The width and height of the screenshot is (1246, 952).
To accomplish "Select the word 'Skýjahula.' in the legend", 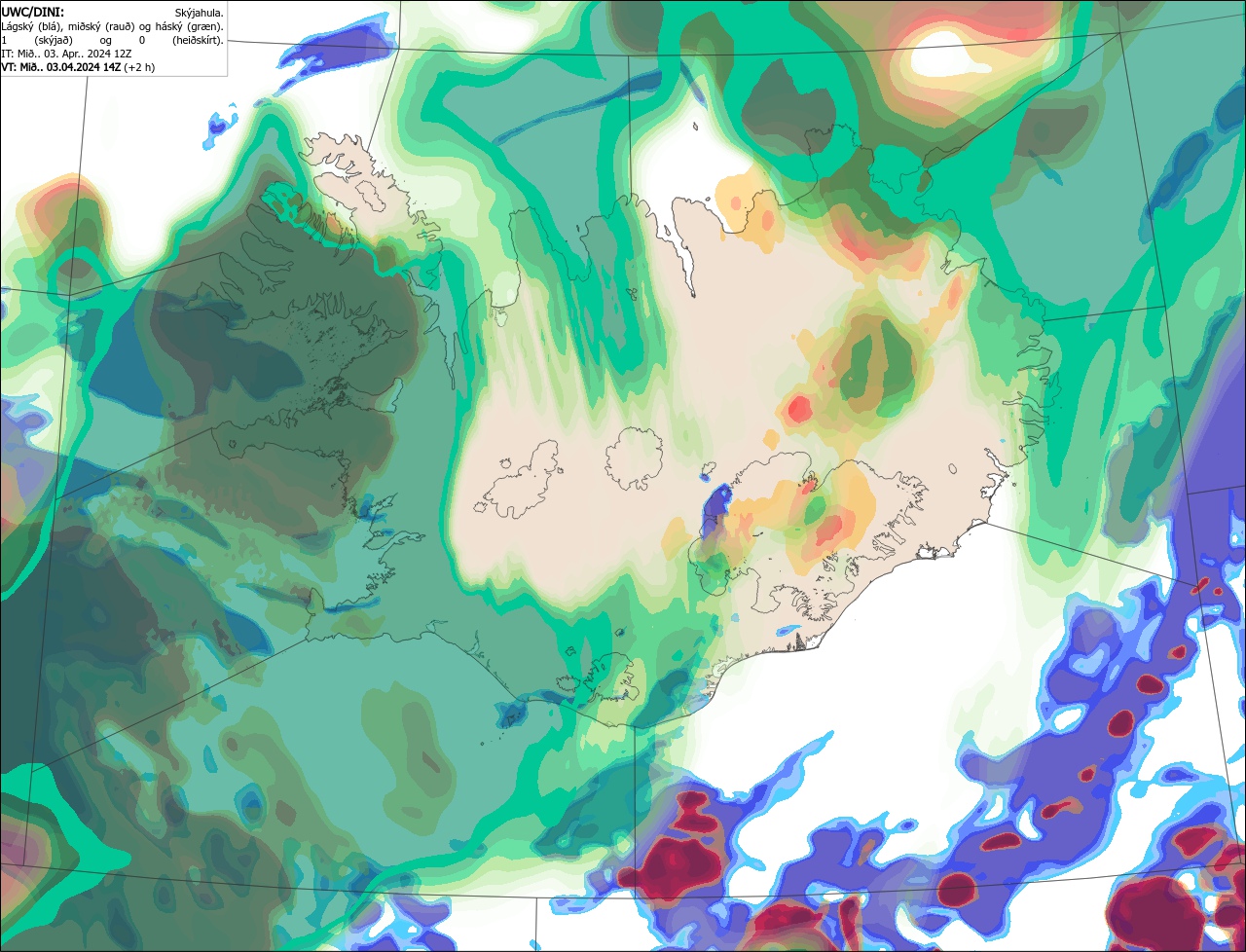I will pos(200,14).
